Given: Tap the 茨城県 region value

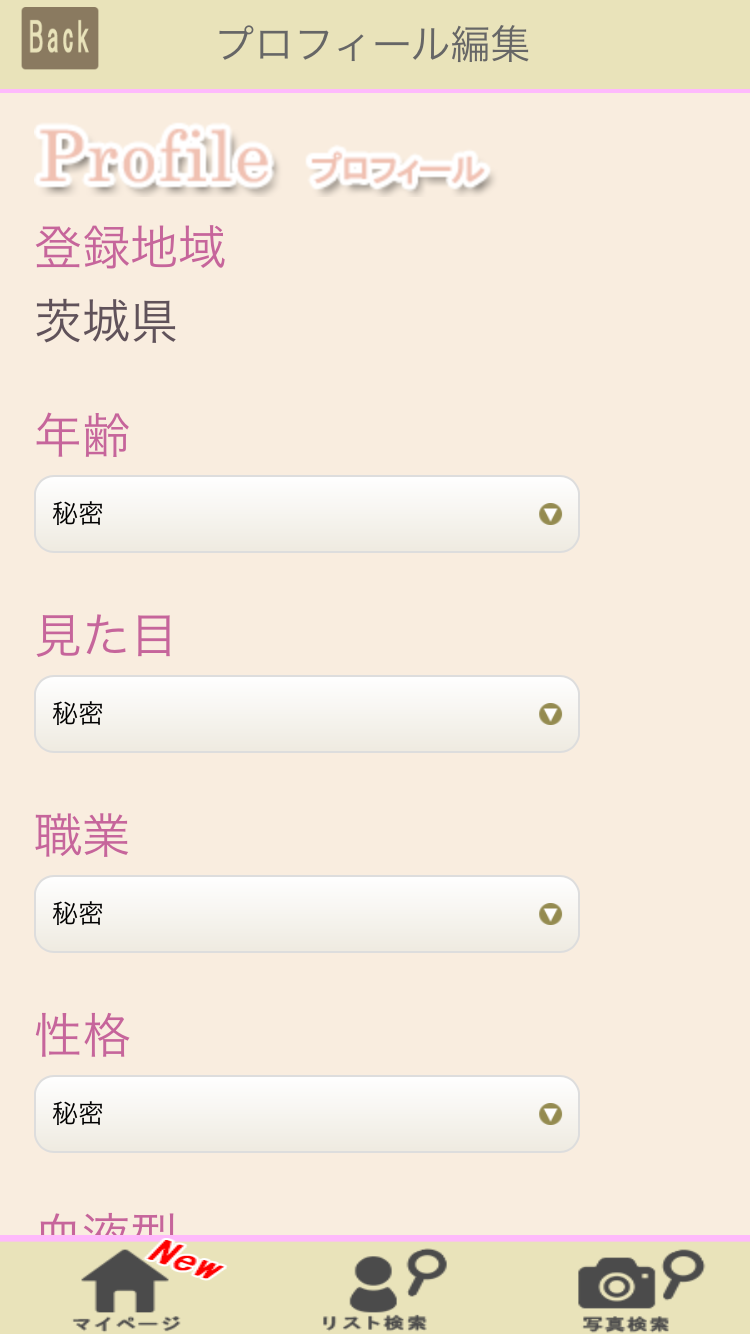Looking at the screenshot, I should (x=106, y=322).
